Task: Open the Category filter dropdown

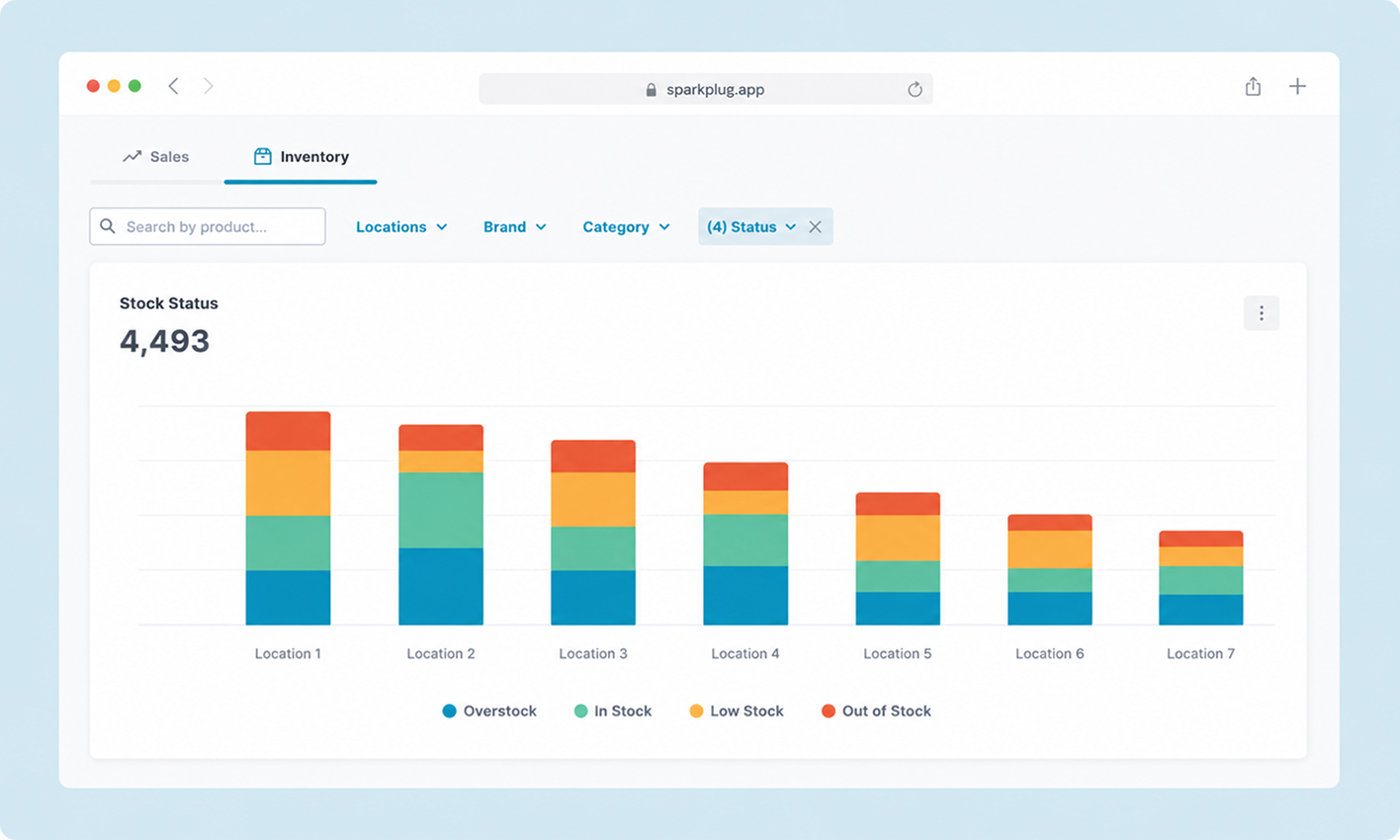Action: pos(626,226)
